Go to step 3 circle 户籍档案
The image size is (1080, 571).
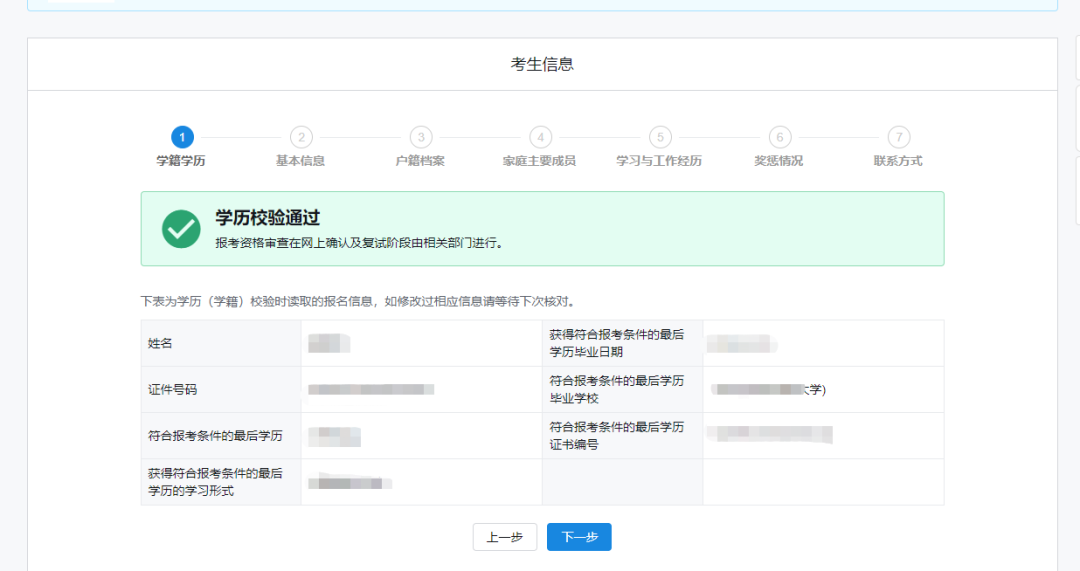click(421, 137)
